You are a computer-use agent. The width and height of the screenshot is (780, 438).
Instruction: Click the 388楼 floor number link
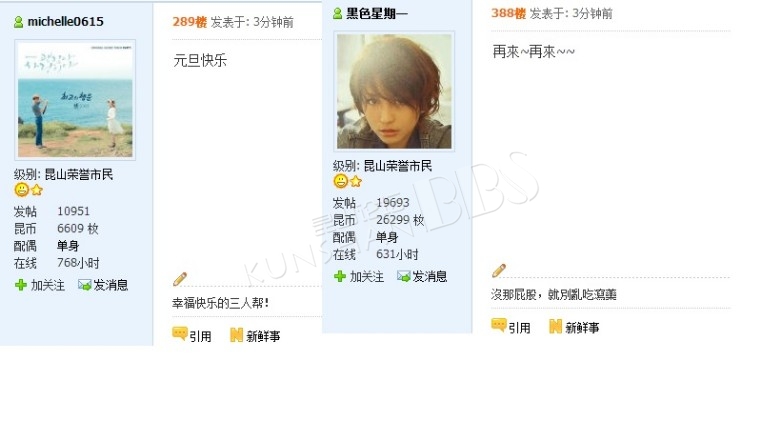pyautogui.click(x=508, y=13)
